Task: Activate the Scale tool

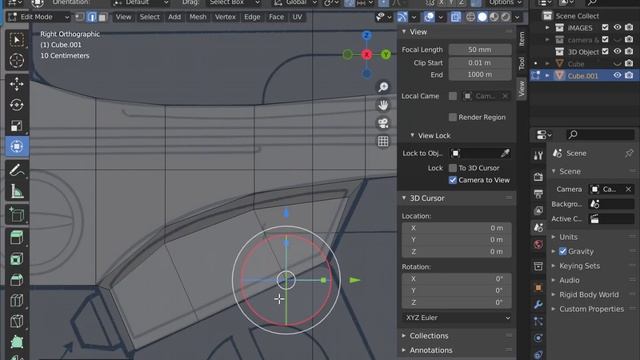Action: 17,126
